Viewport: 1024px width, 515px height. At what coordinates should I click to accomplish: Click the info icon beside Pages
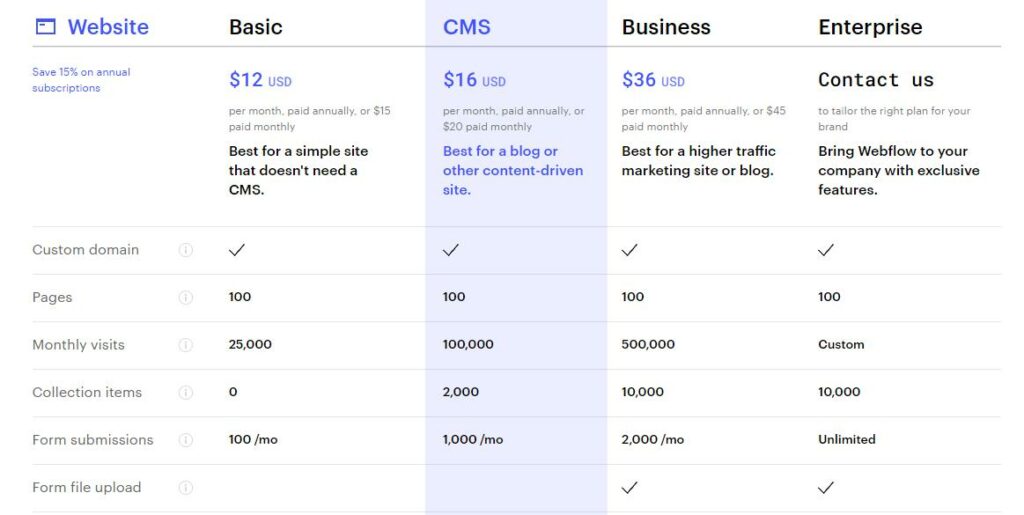[x=186, y=298]
